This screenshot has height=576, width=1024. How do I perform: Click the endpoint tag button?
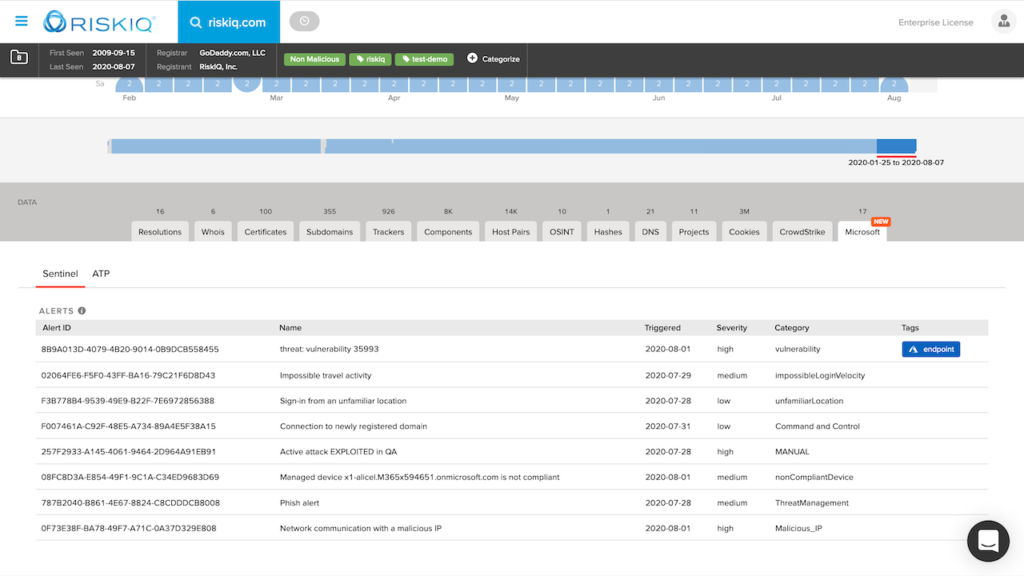(x=931, y=349)
